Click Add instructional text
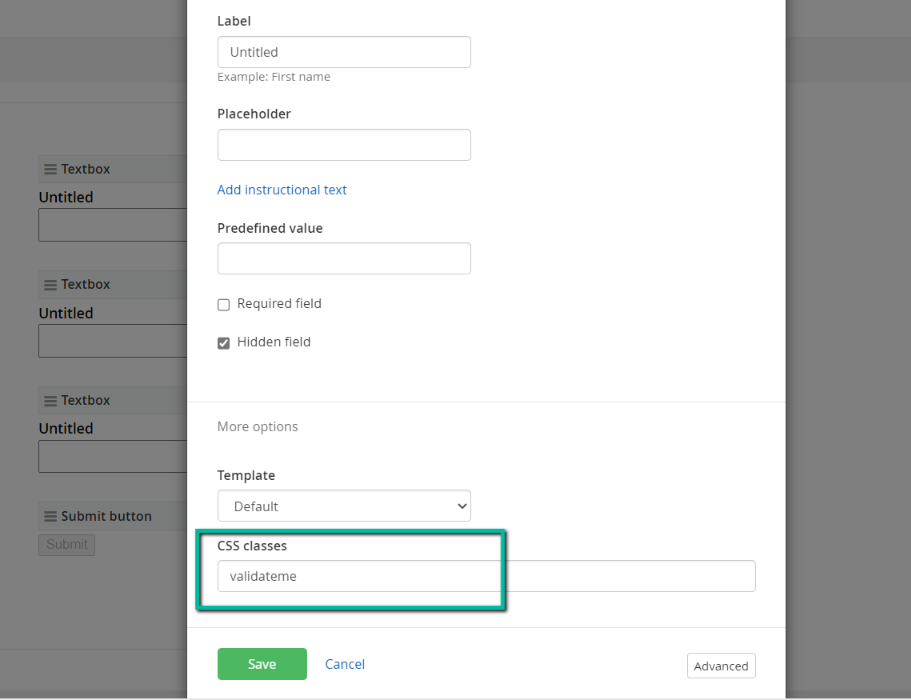Screen dimensions: 911x700 click(x=282, y=190)
